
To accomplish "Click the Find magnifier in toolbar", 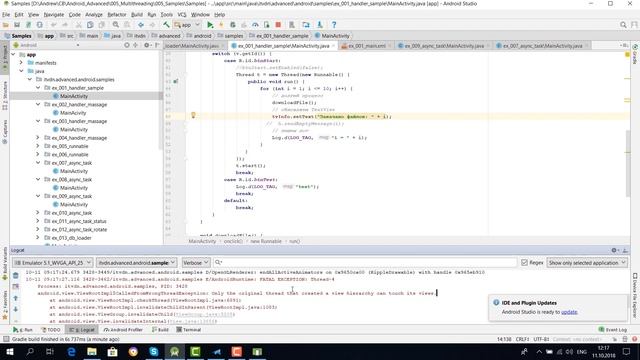I will click(x=116, y=25).
